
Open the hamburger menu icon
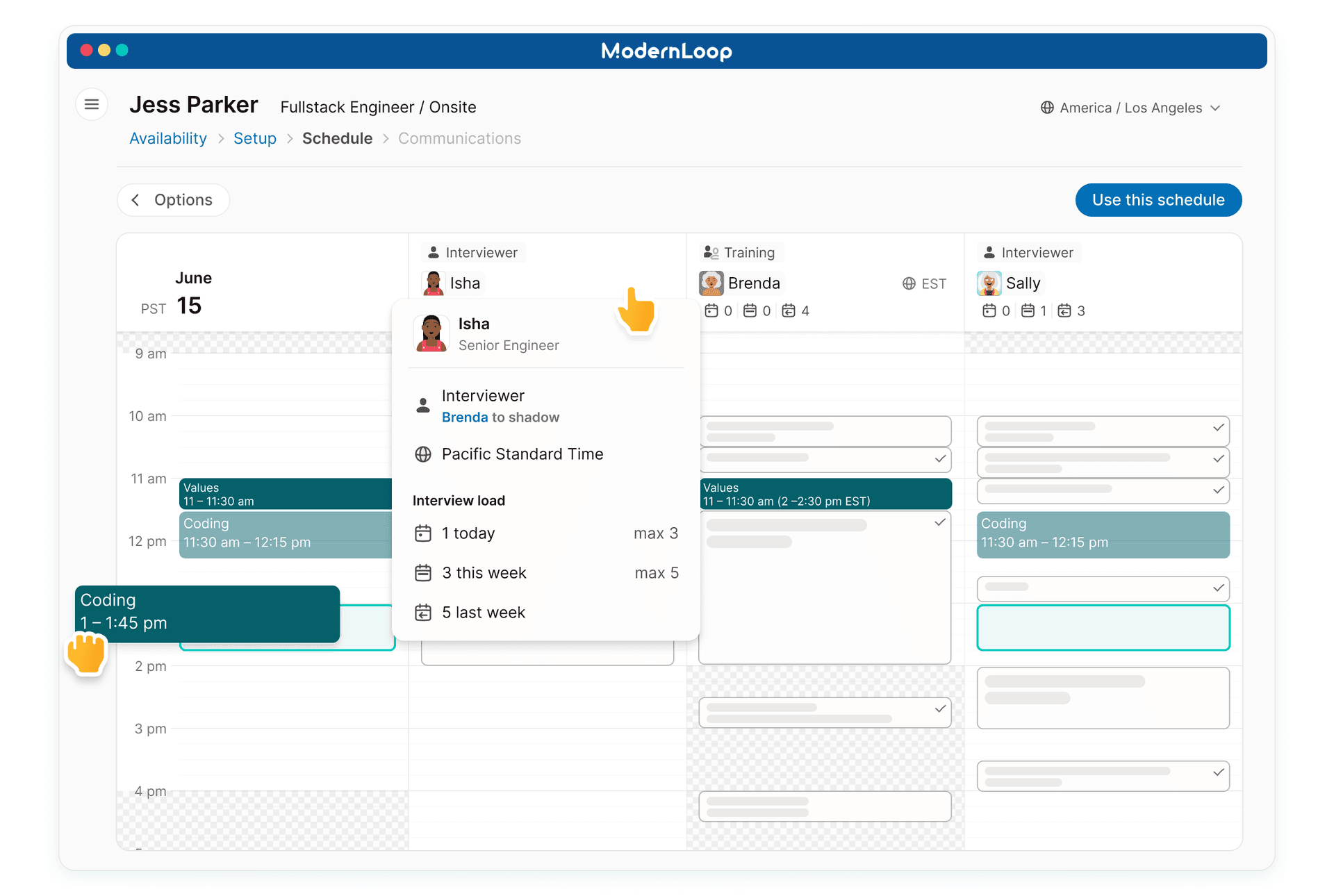tap(92, 105)
